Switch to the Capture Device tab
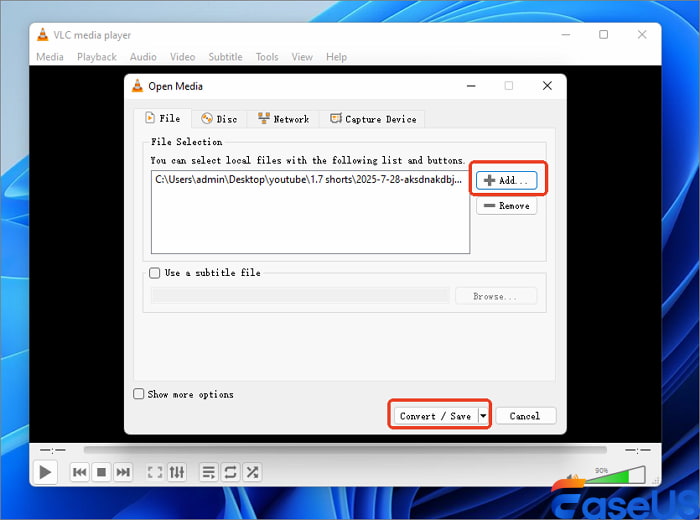 [372, 119]
